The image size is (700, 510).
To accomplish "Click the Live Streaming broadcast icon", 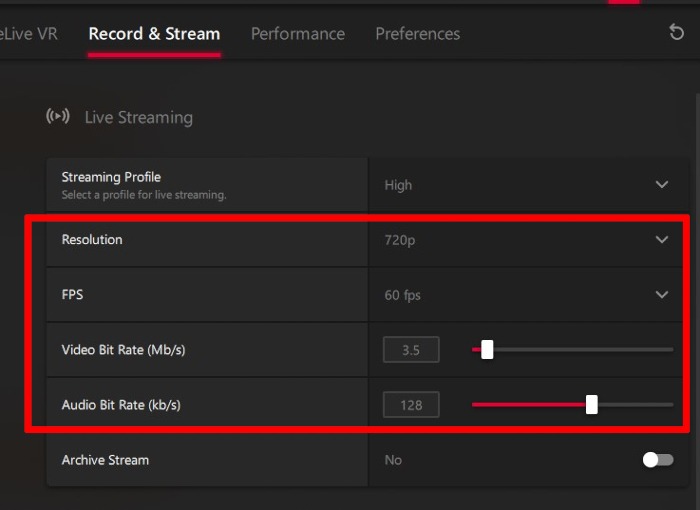I will [x=58, y=117].
